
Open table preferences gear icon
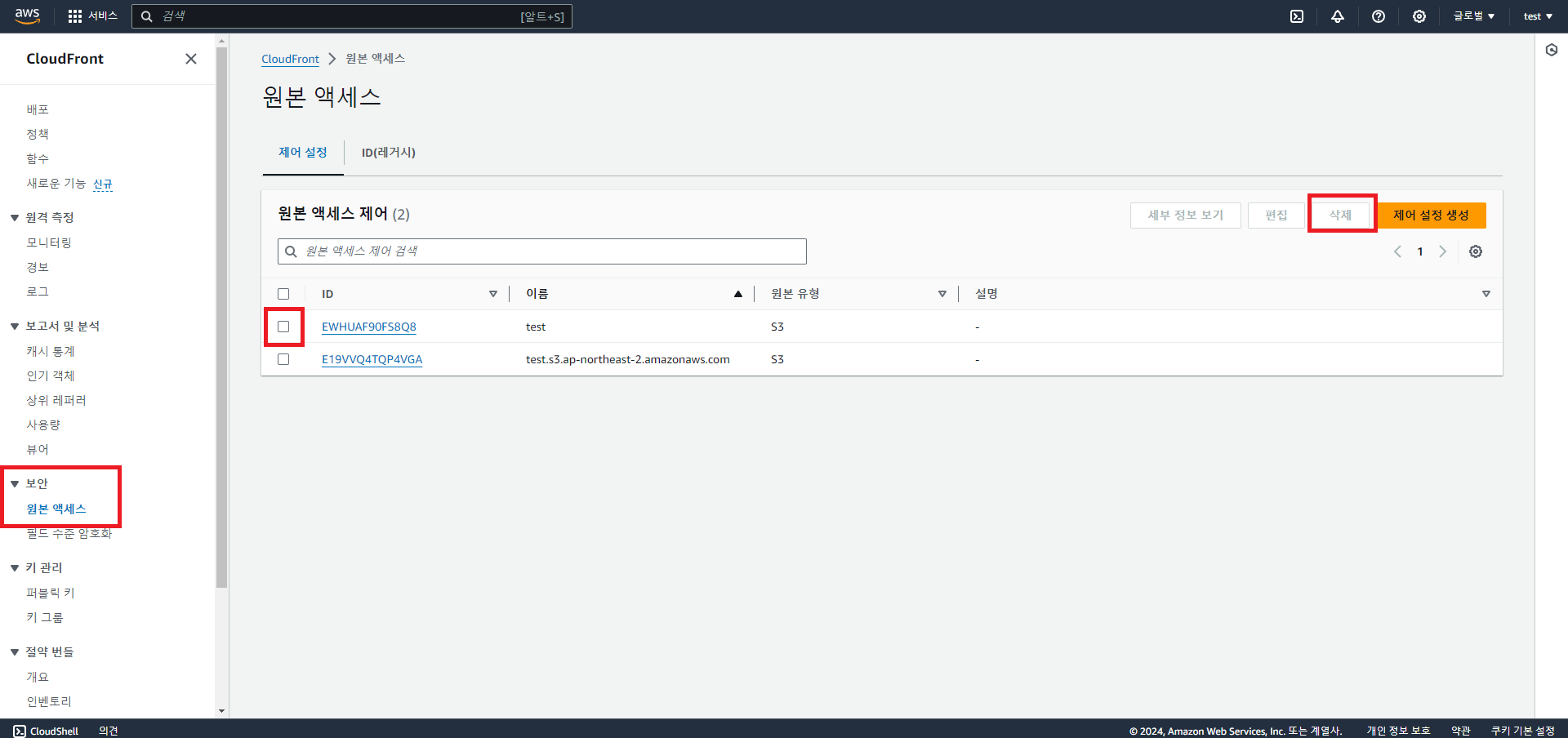[1476, 251]
